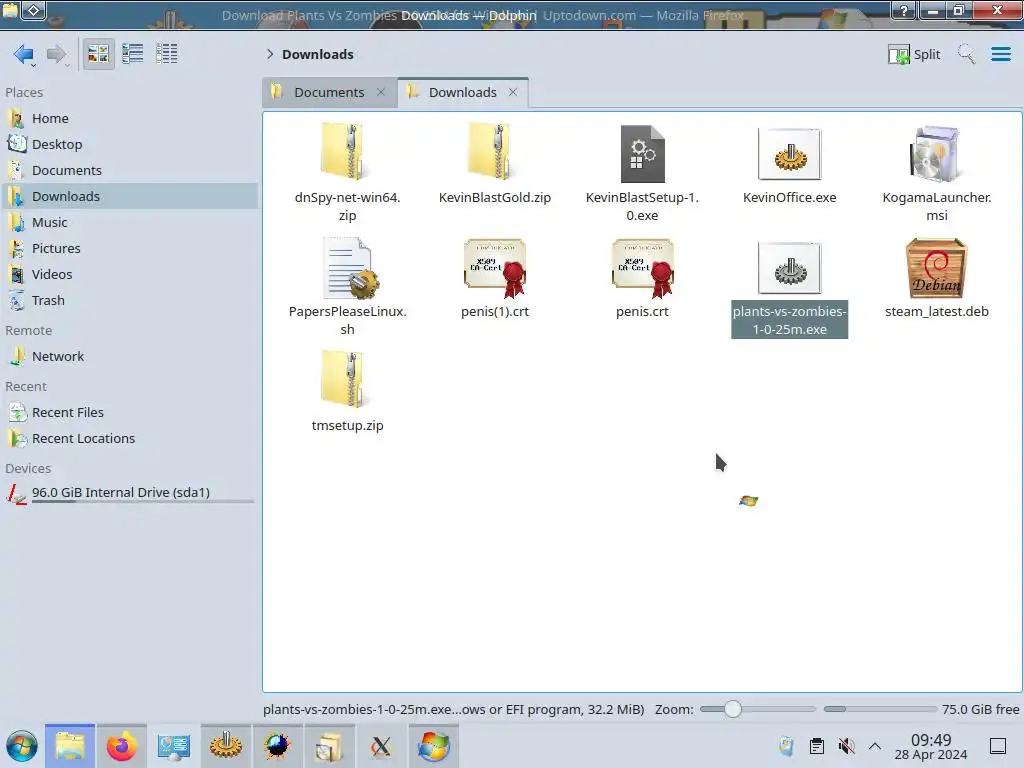This screenshot has width=1024, height=768.
Task: Select KevinBlastGold.zip archive icon
Action: 494,152
